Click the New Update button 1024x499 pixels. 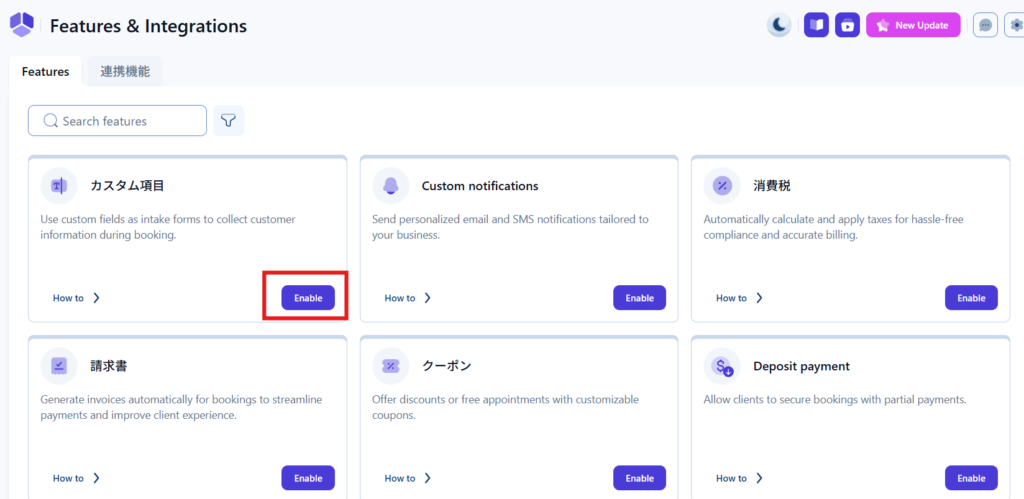pos(913,25)
